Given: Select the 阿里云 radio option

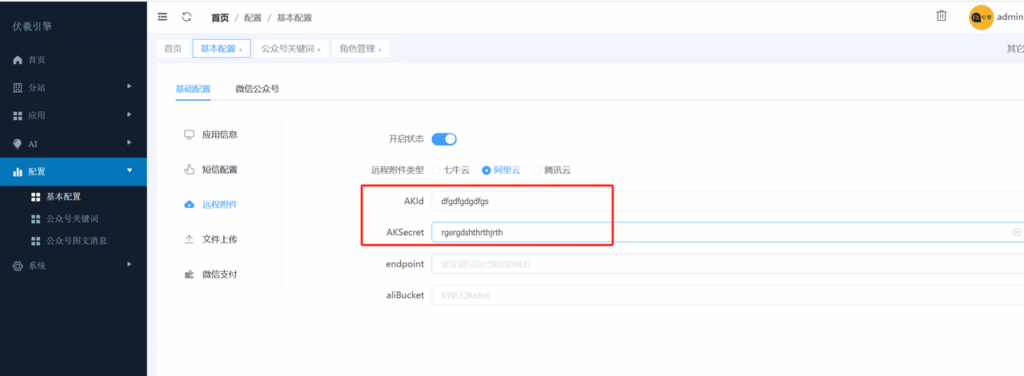Looking at the screenshot, I should (501, 170).
